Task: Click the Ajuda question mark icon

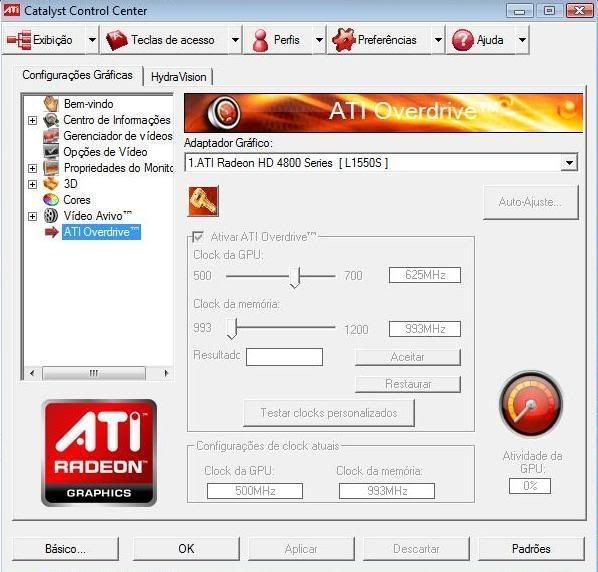Action: (x=463, y=40)
